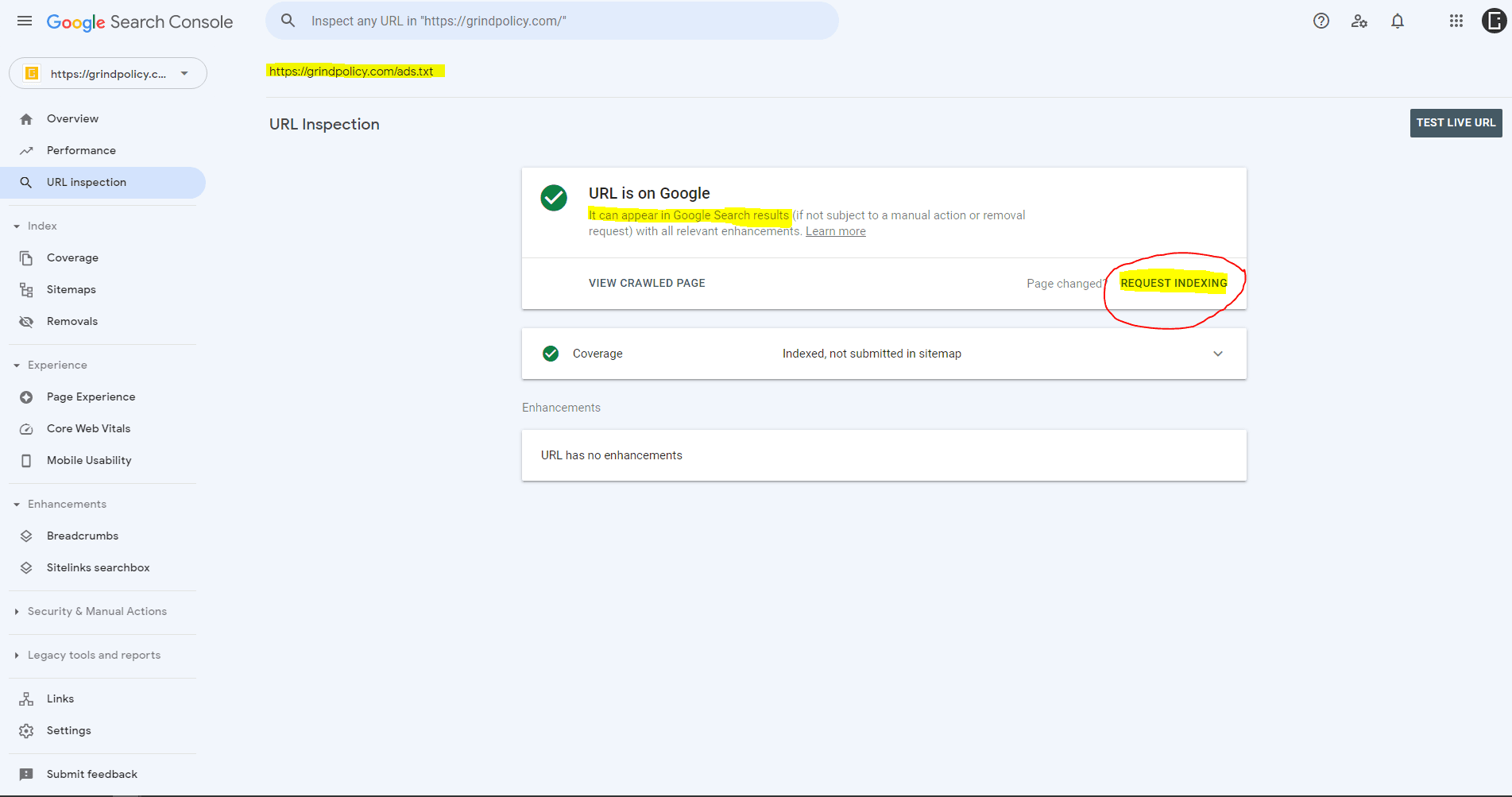Click Submit feedback

coord(92,774)
